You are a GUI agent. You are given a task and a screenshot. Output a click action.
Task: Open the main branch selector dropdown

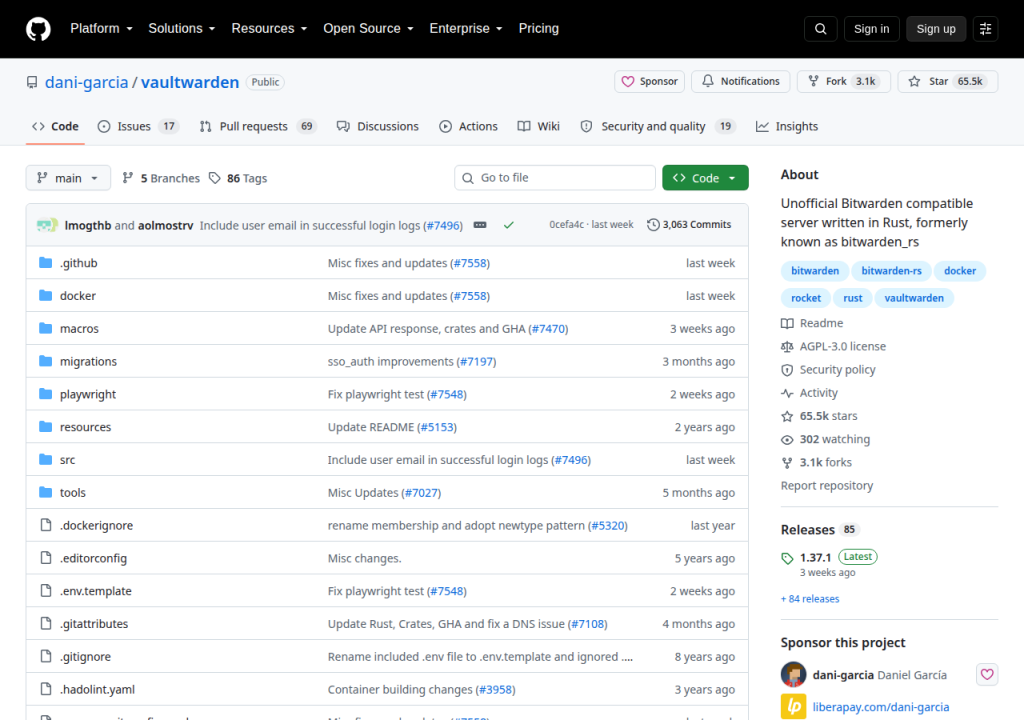tap(68, 178)
